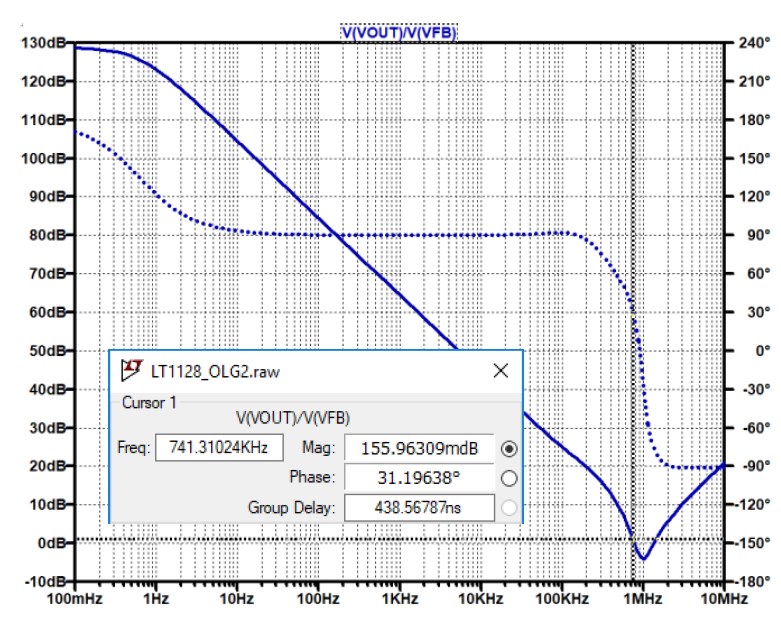Click the 130dB label on magnitude axis

pos(41,43)
